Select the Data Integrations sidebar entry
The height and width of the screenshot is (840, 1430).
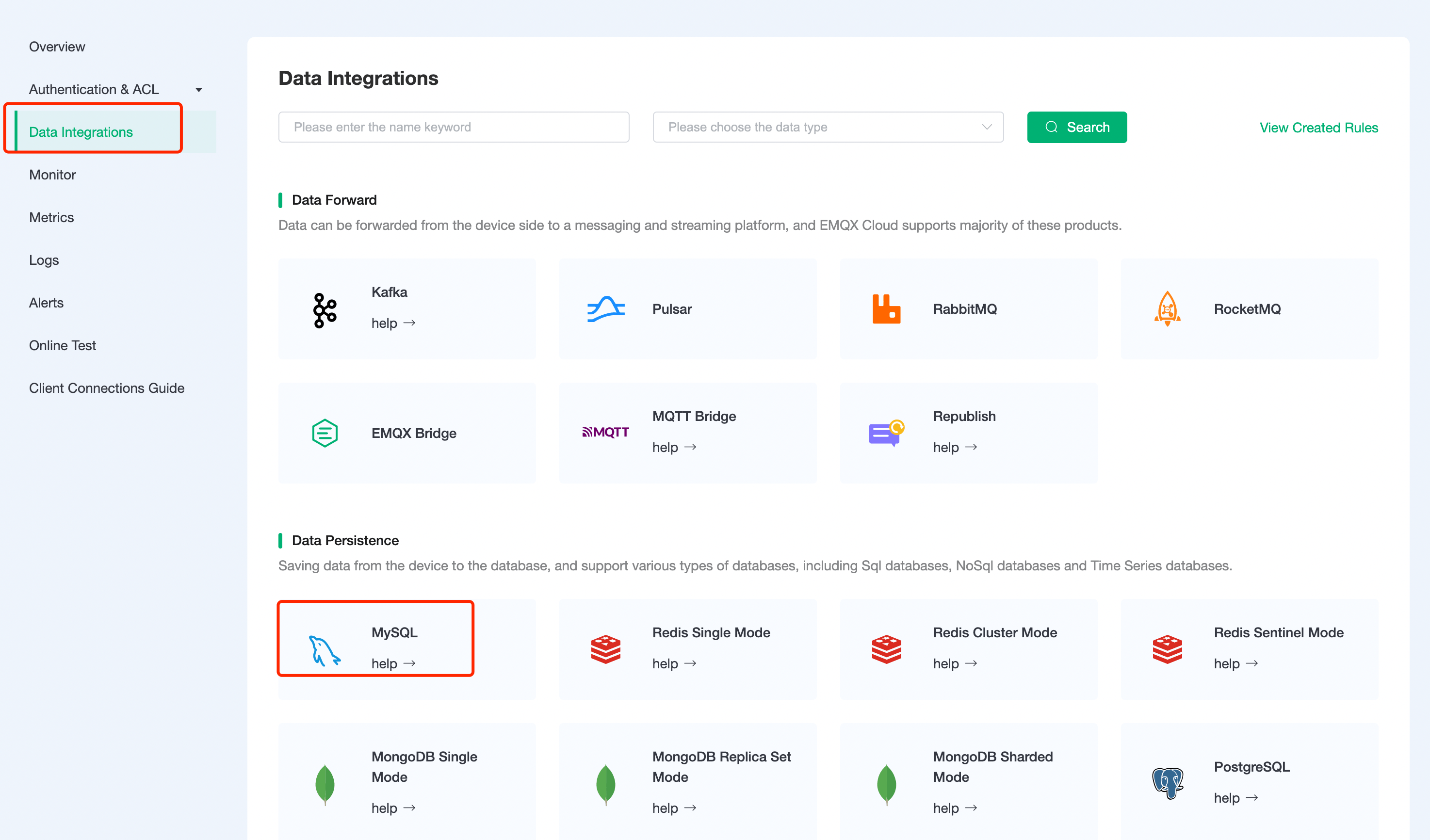click(x=81, y=131)
